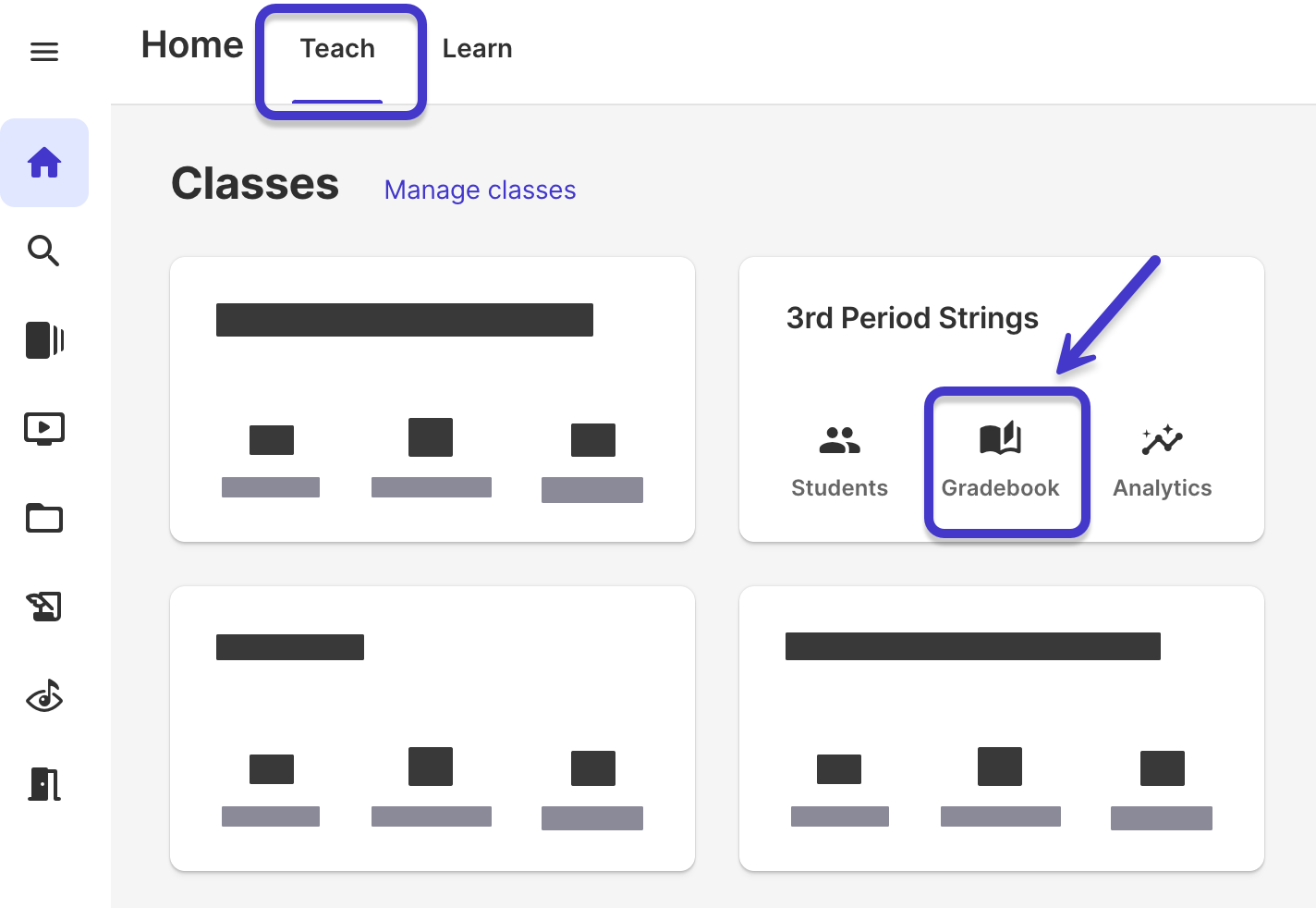Switch to the Learn tab
1316x908 pixels.
pos(477,48)
